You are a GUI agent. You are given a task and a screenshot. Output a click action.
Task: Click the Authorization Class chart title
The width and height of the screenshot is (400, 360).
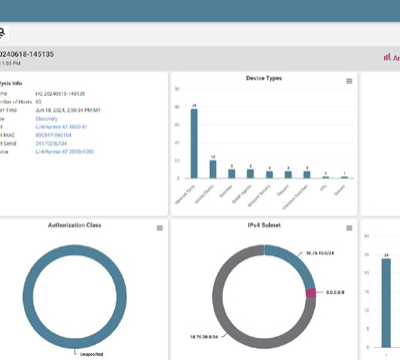[75, 225]
